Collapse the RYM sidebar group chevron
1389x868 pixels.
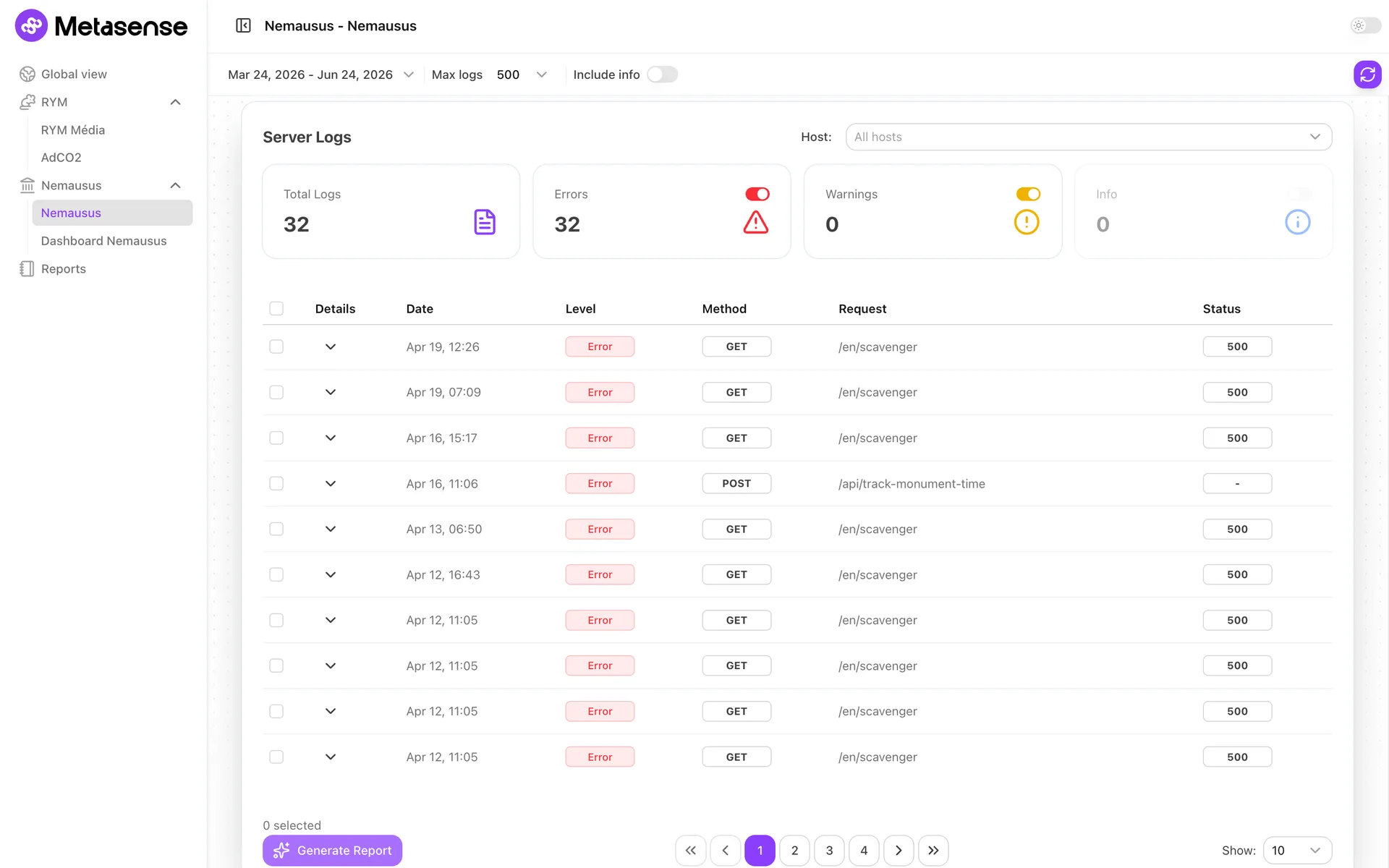click(x=175, y=102)
